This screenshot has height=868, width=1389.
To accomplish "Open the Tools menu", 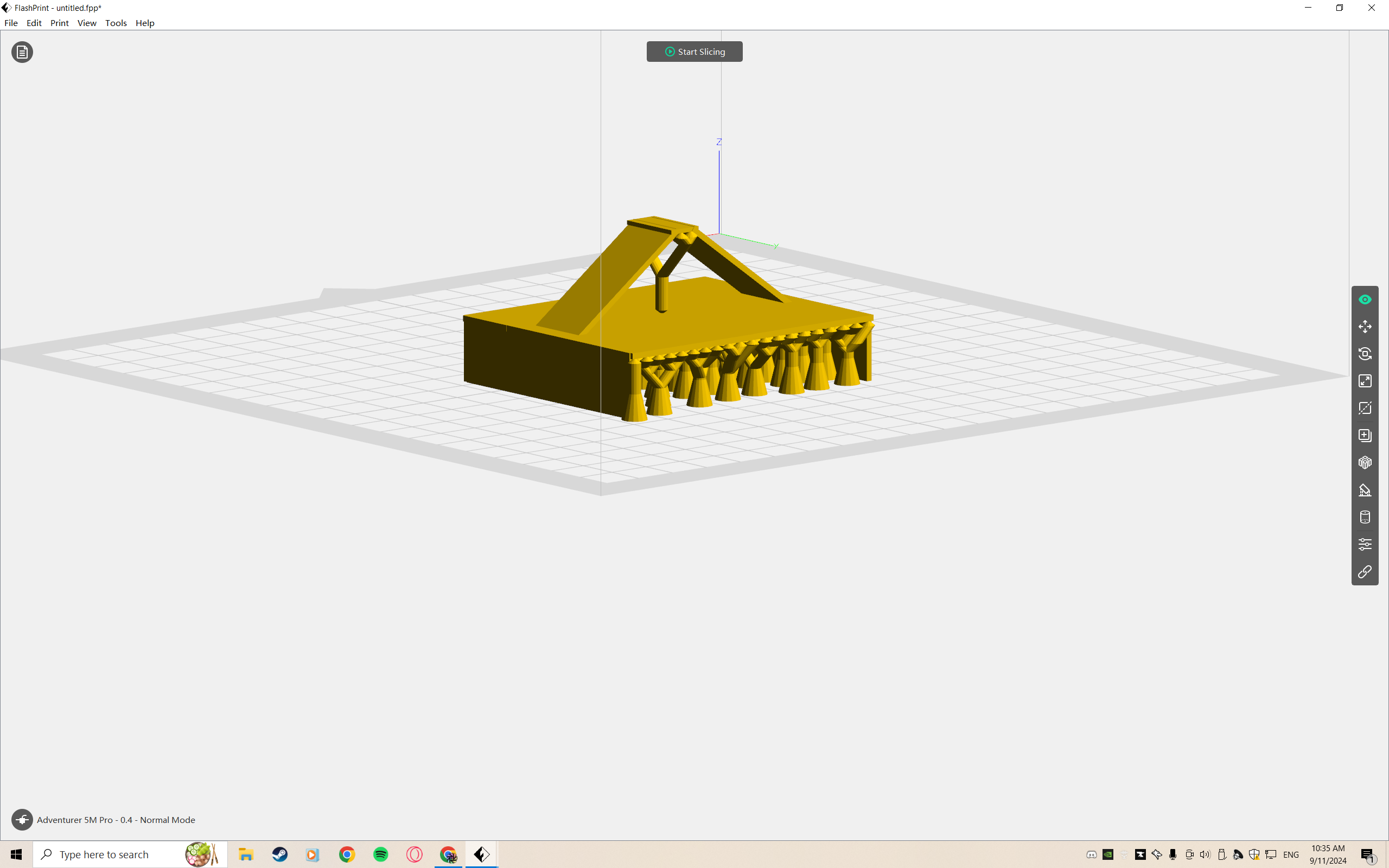I will tap(116, 23).
